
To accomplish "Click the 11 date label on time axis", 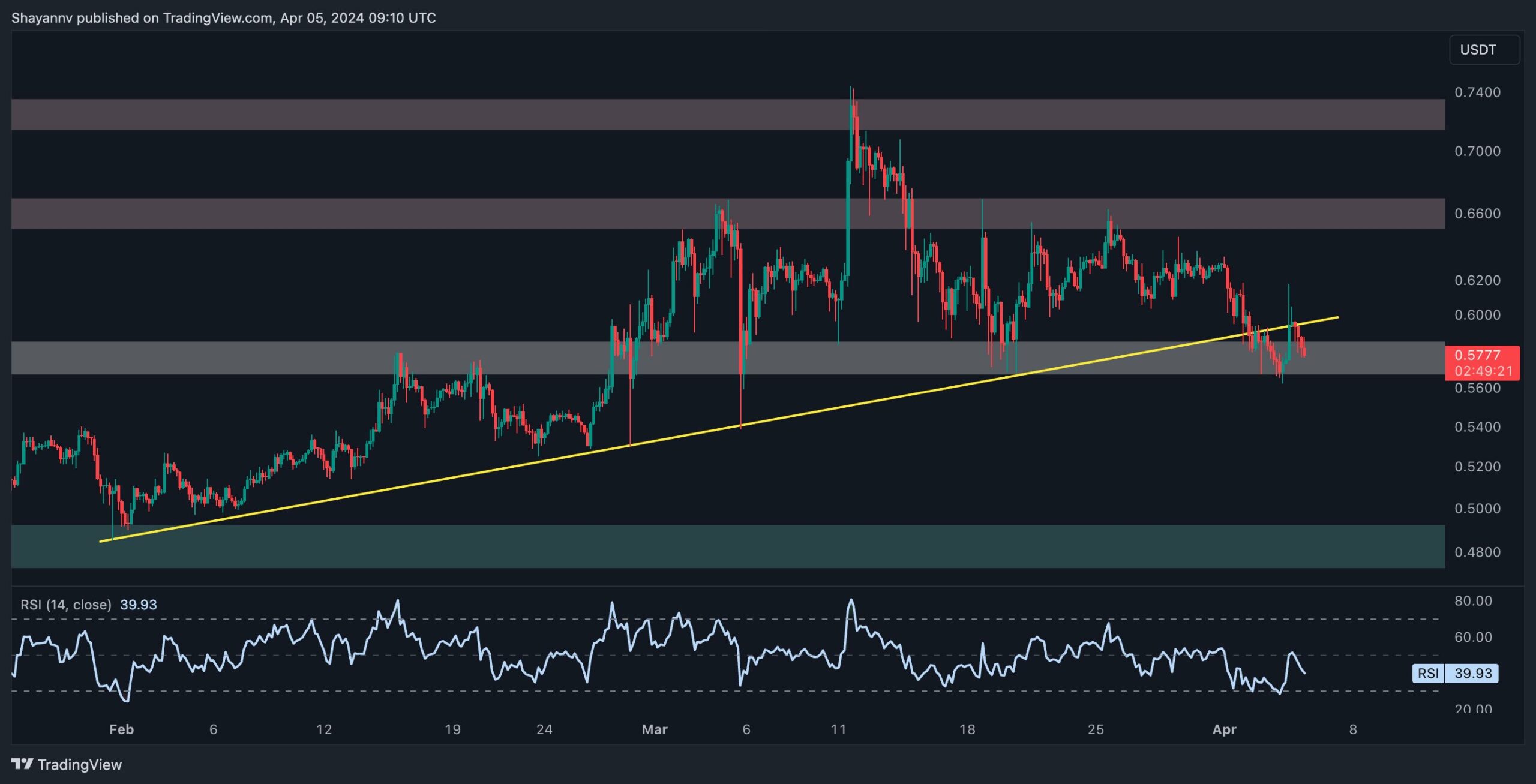I will [x=838, y=729].
